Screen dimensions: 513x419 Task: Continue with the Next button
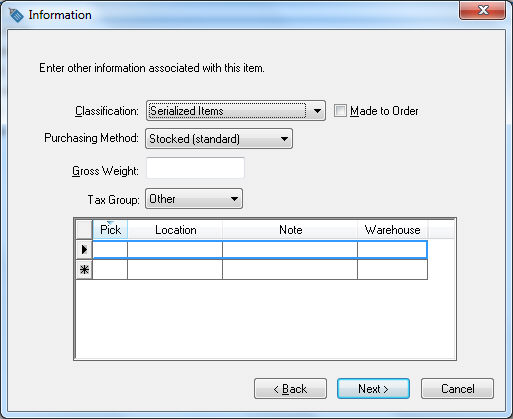point(373,389)
